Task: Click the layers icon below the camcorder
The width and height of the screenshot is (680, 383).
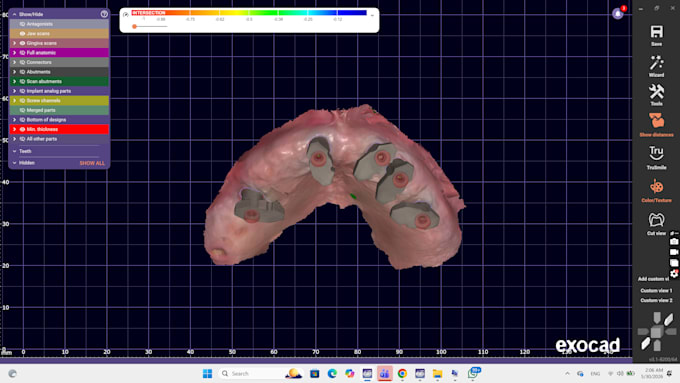Action: (674, 263)
